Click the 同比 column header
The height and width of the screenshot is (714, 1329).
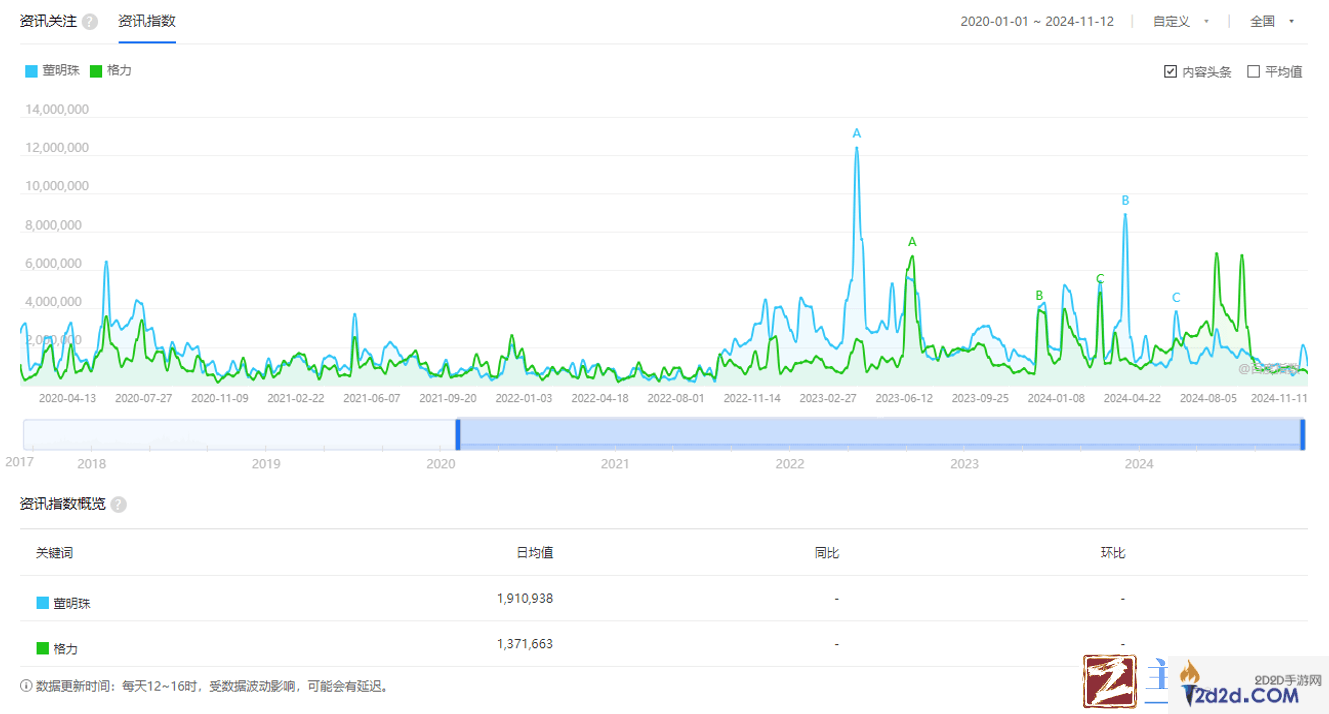(827, 553)
